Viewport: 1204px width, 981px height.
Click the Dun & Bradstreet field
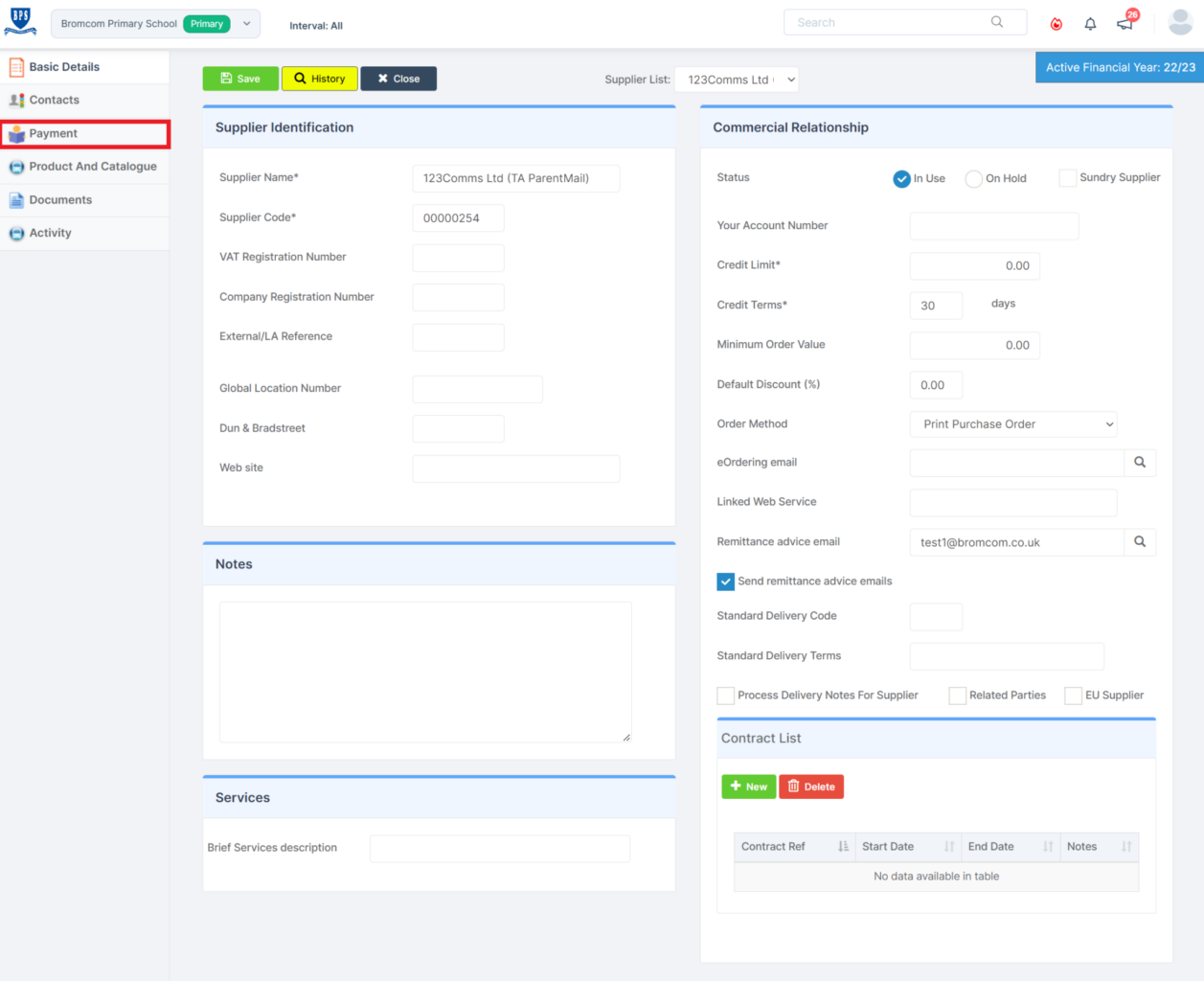(x=458, y=429)
